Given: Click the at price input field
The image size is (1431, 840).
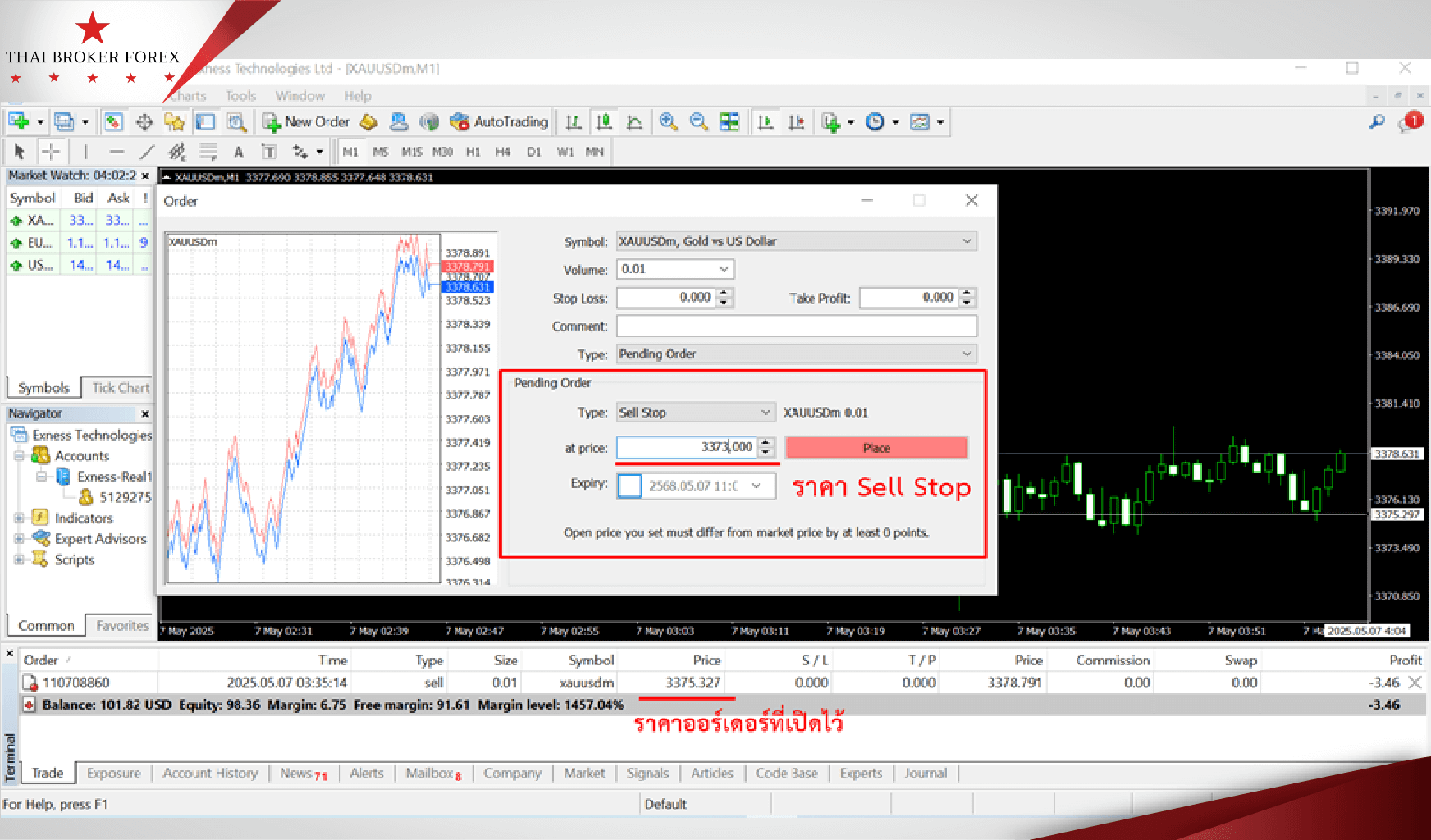Looking at the screenshot, I should tap(687, 447).
